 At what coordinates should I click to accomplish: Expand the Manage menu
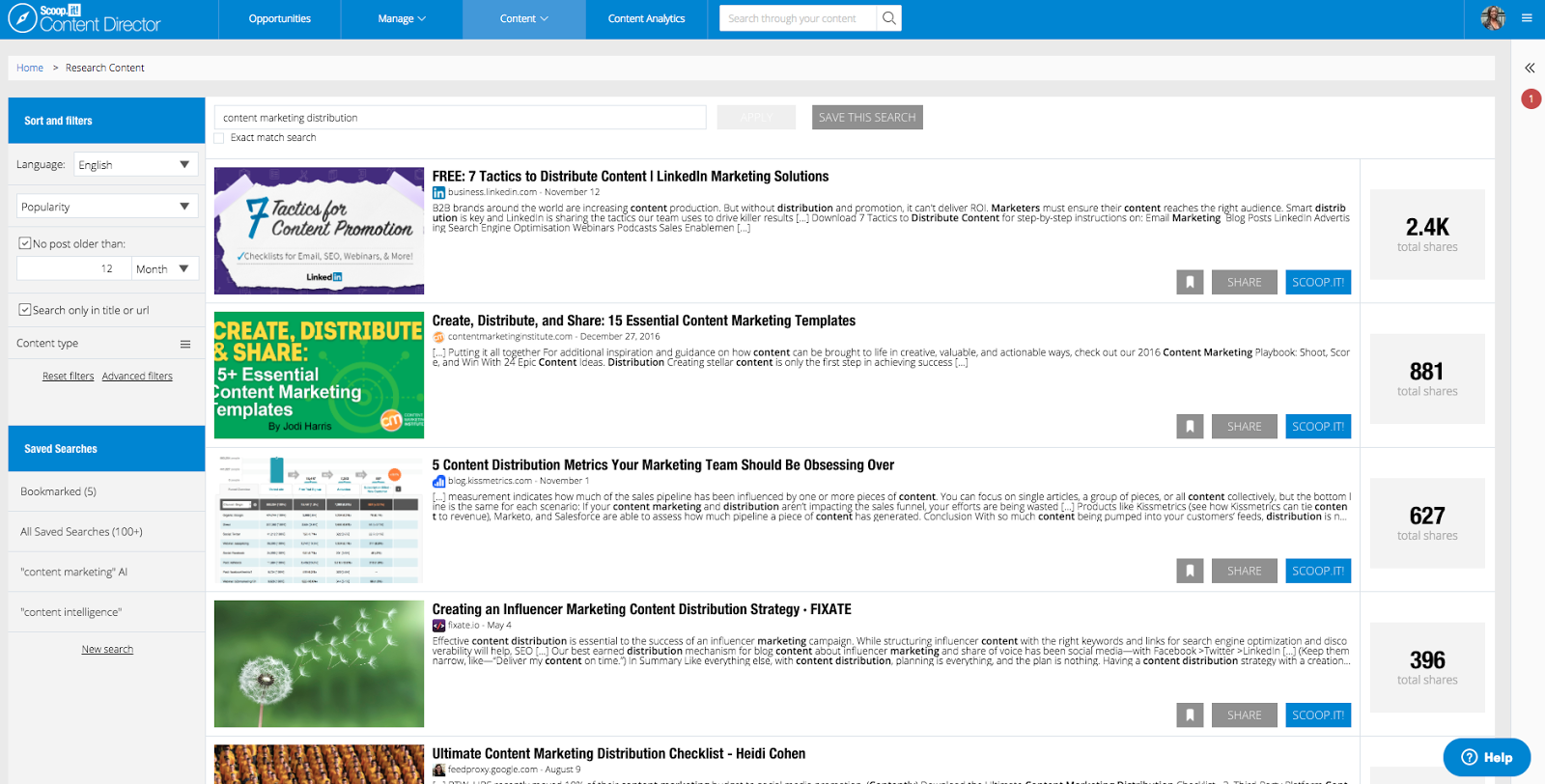point(402,19)
